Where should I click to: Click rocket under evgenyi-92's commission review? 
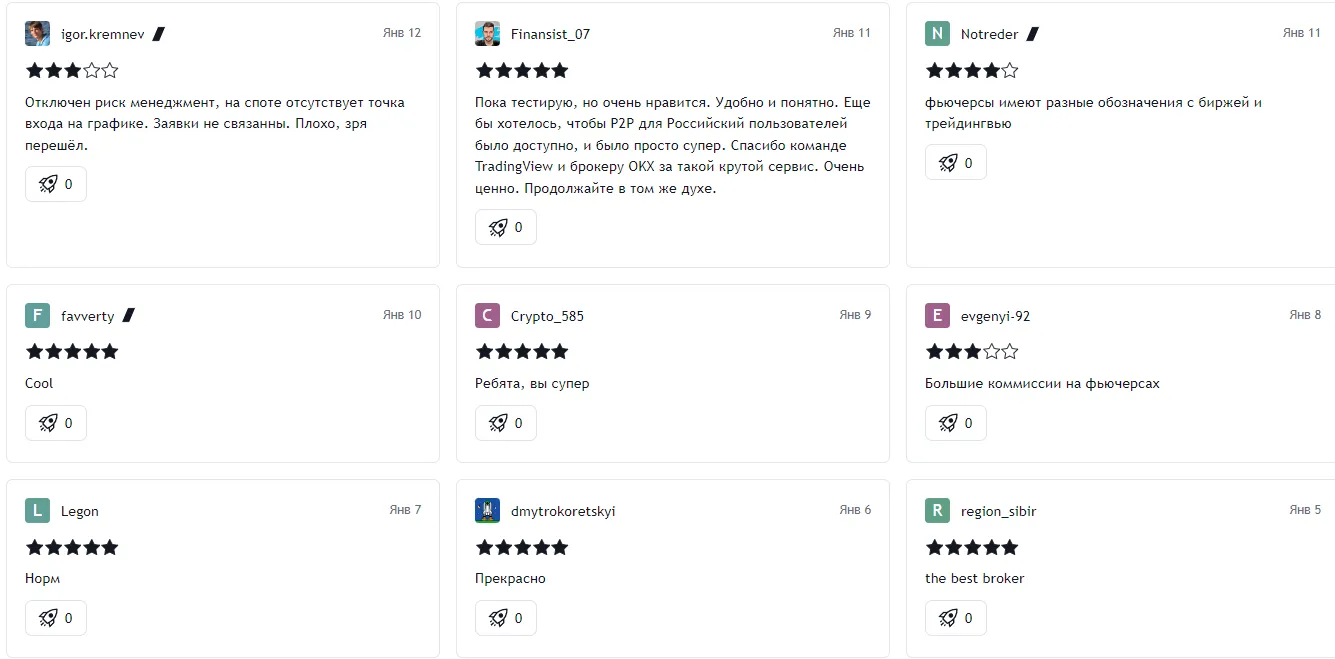tap(956, 423)
